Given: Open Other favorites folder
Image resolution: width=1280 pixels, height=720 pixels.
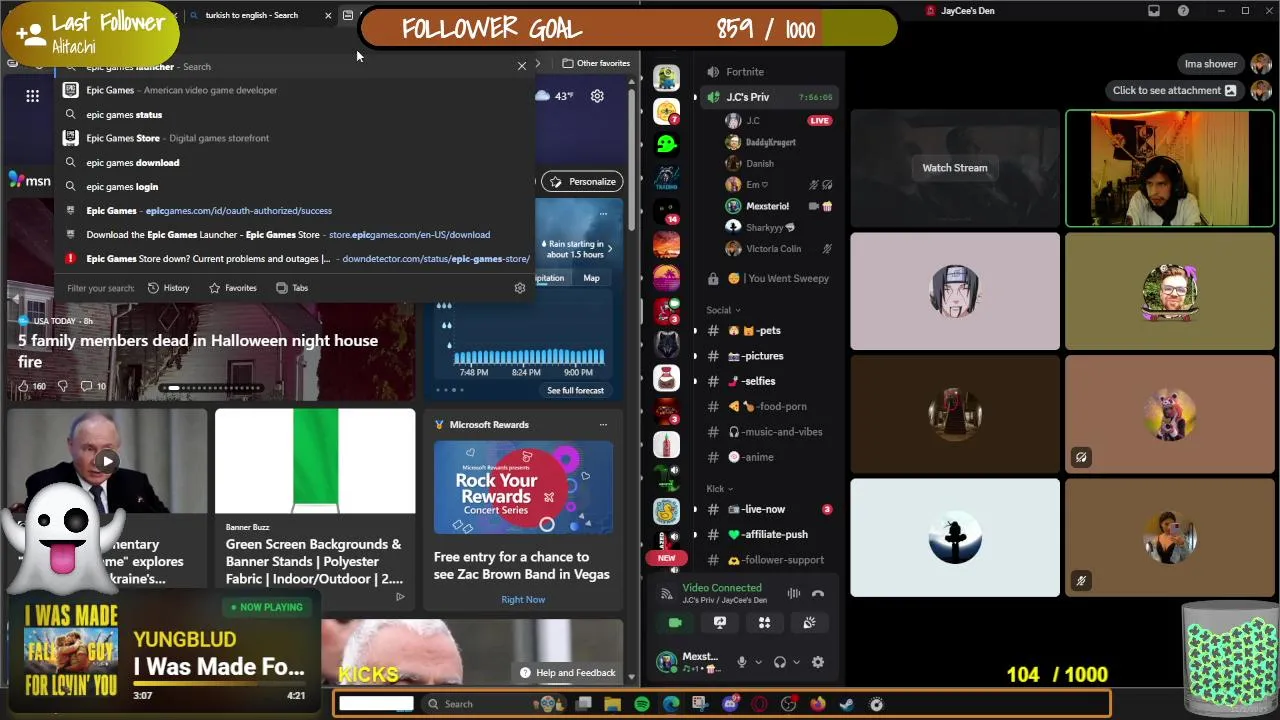Looking at the screenshot, I should pos(596,63).
